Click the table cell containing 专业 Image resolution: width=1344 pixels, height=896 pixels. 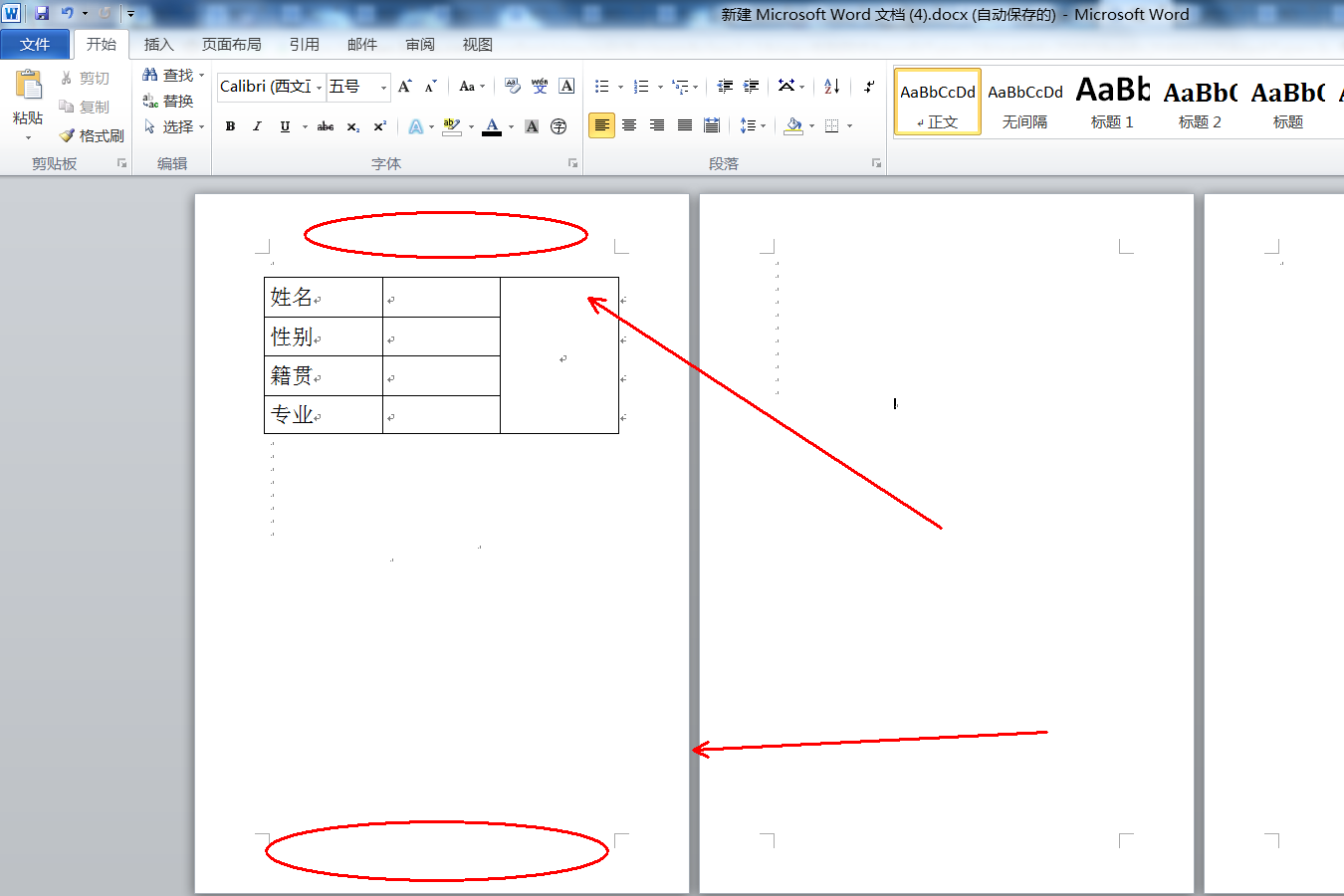coord(324,414)
